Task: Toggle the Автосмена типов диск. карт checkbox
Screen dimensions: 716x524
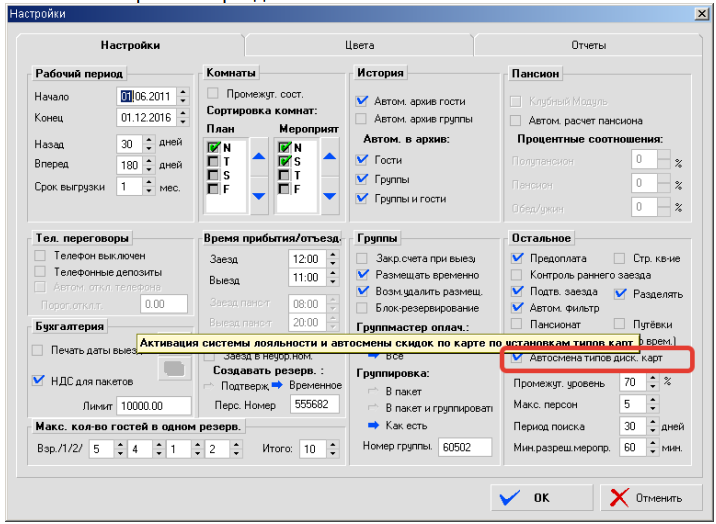Action: pyautogui.click(x=517, y=358)
